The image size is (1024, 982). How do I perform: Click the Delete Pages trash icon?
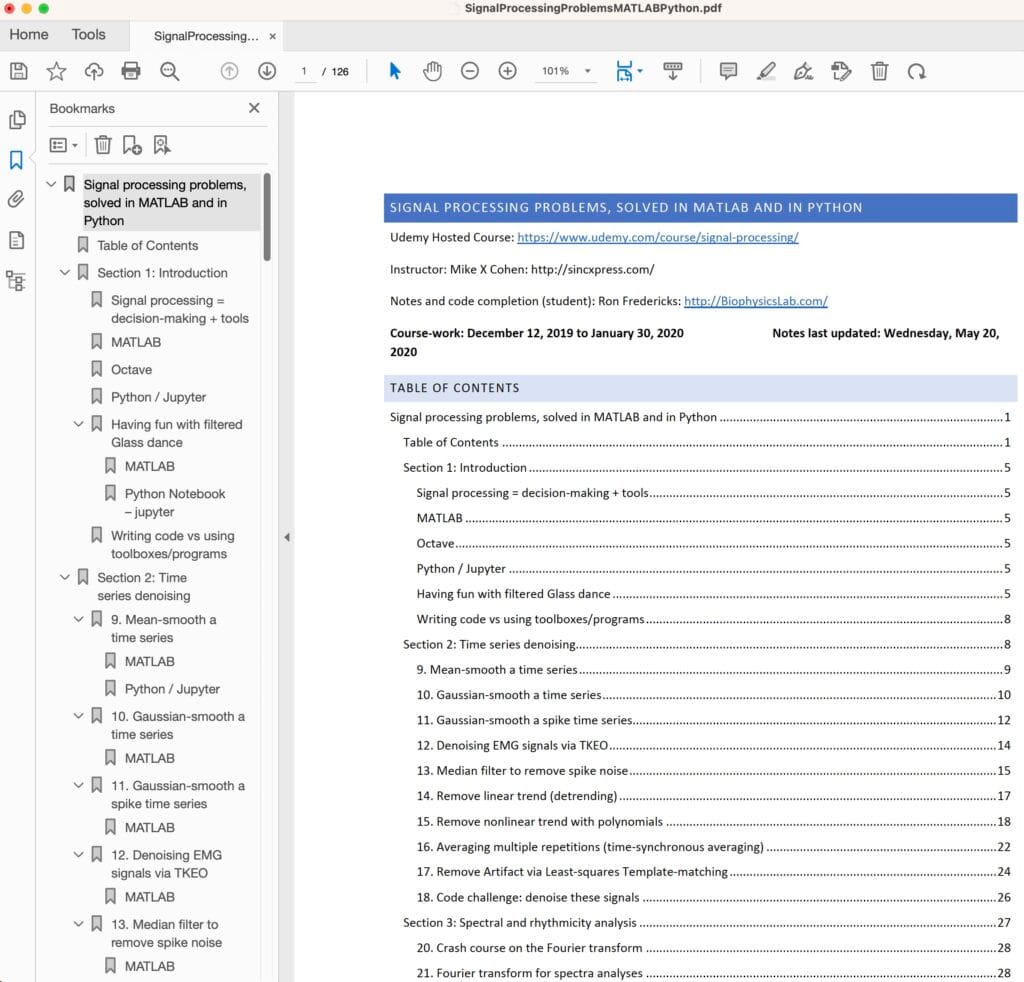[x=879, y=71]
